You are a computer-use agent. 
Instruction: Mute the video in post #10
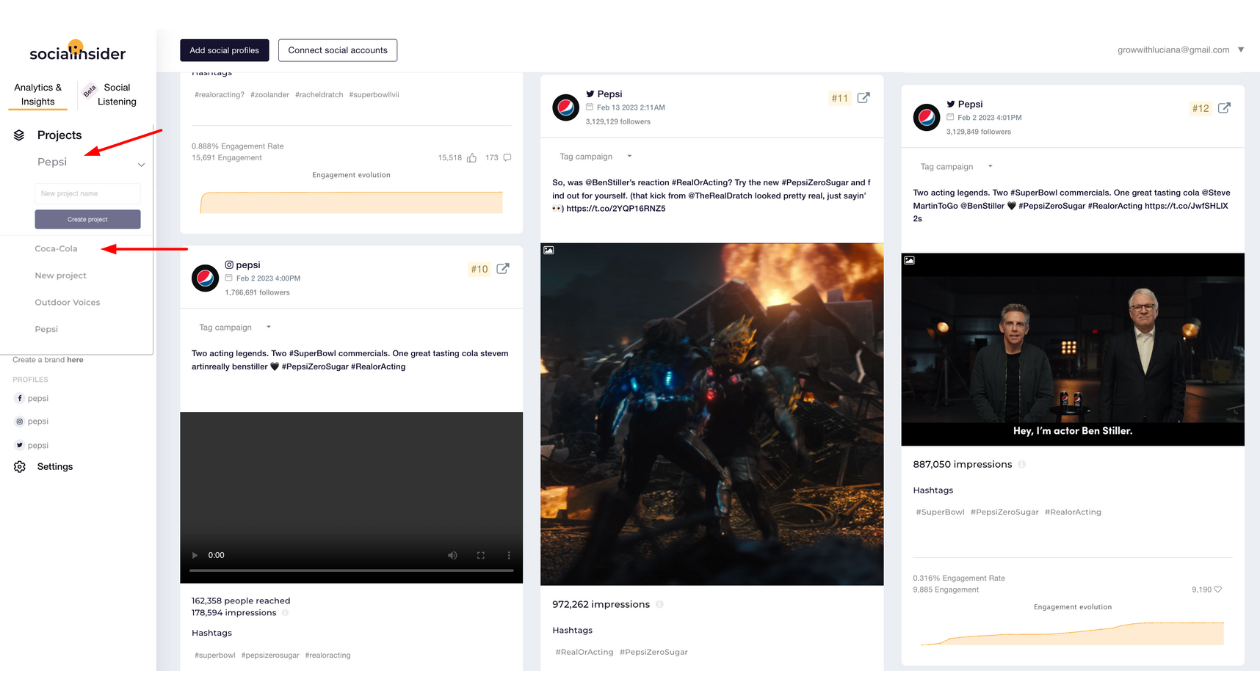[452, 555]
